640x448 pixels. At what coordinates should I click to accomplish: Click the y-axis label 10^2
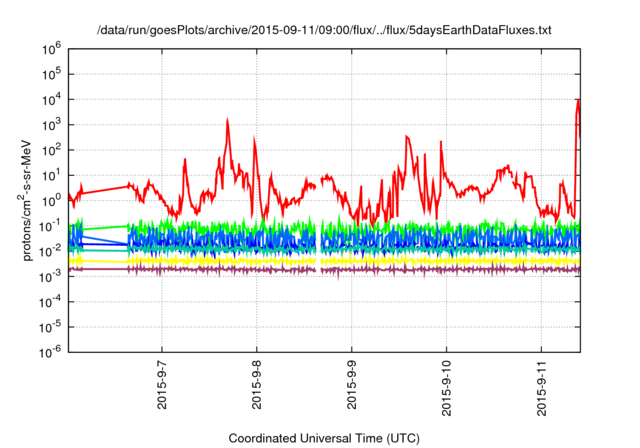tap(51, 151)
